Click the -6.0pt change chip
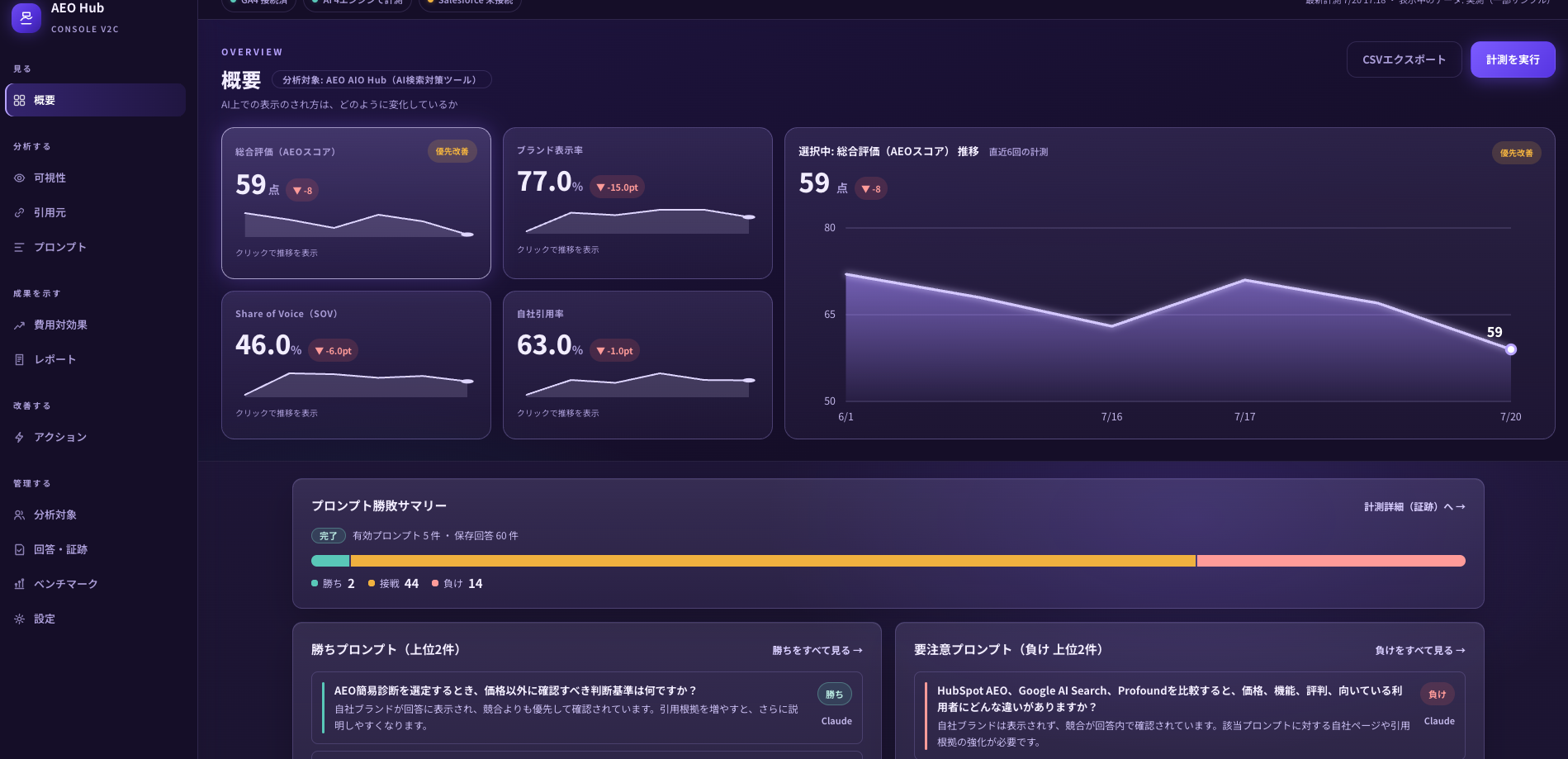Screen dimensions: 1568x759 333,351
